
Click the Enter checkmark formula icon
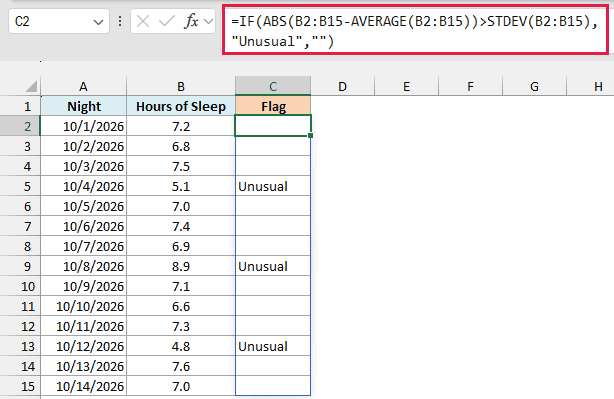(x=167, y=21)
